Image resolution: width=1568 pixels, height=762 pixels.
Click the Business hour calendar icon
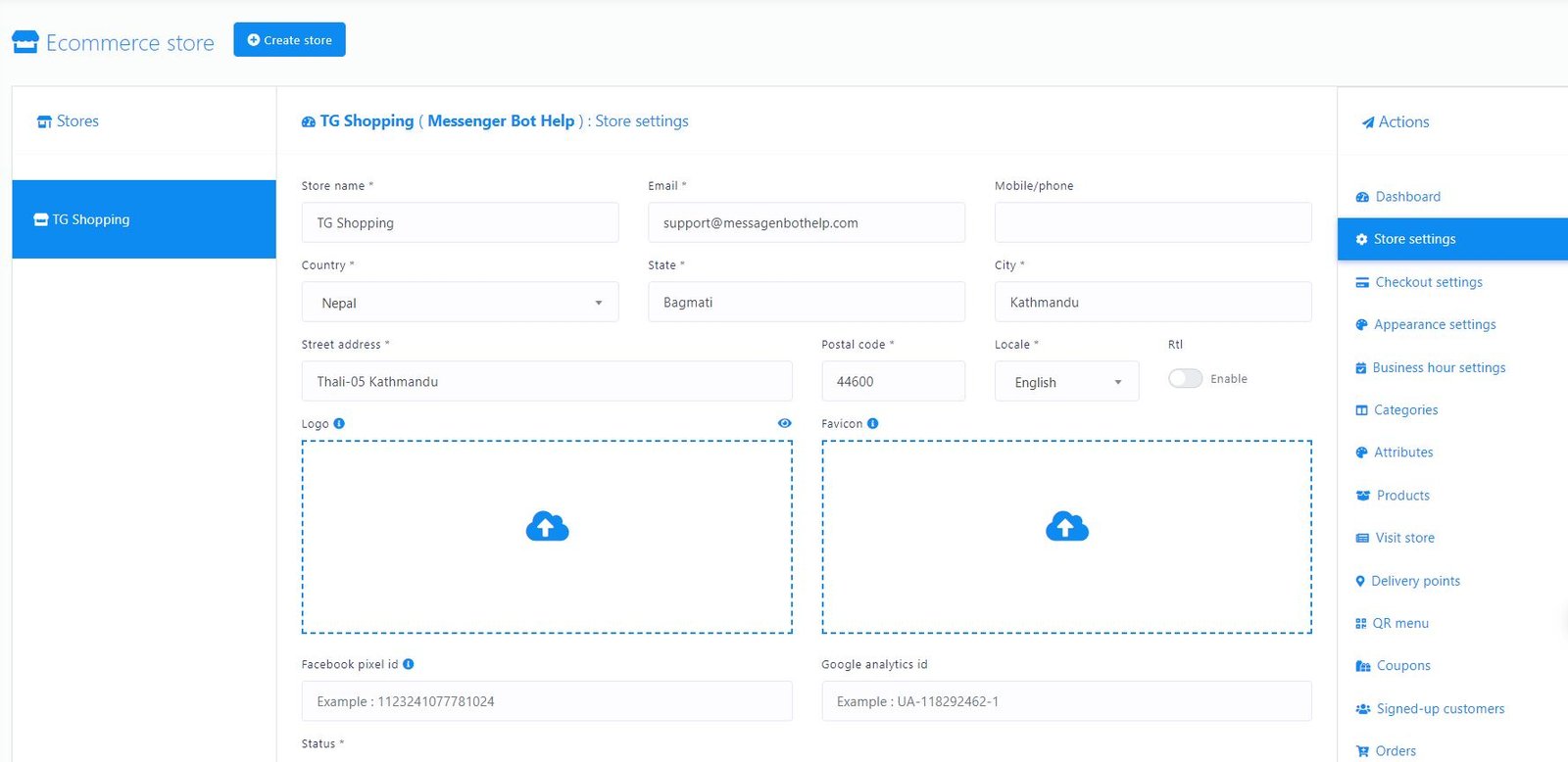click(x=1360, y=368)
